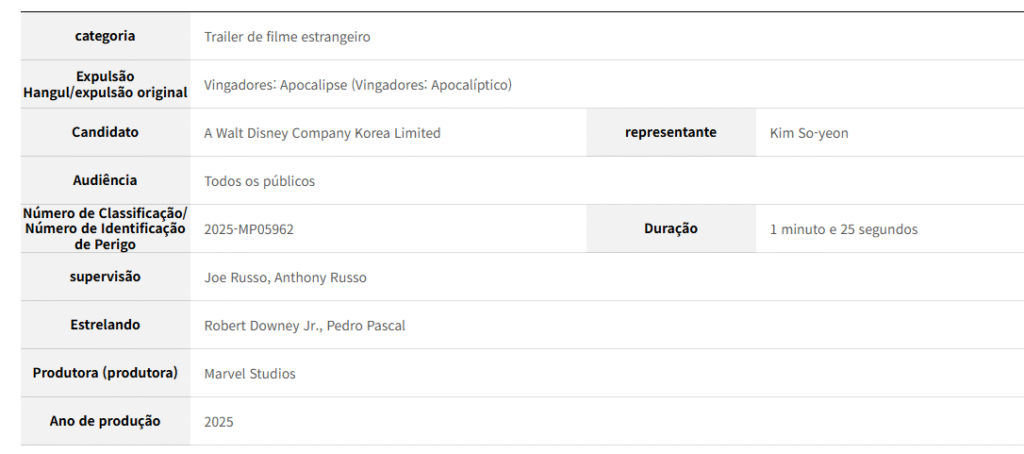
Task: Click the 'categoria' header cell
Action: 105,36
